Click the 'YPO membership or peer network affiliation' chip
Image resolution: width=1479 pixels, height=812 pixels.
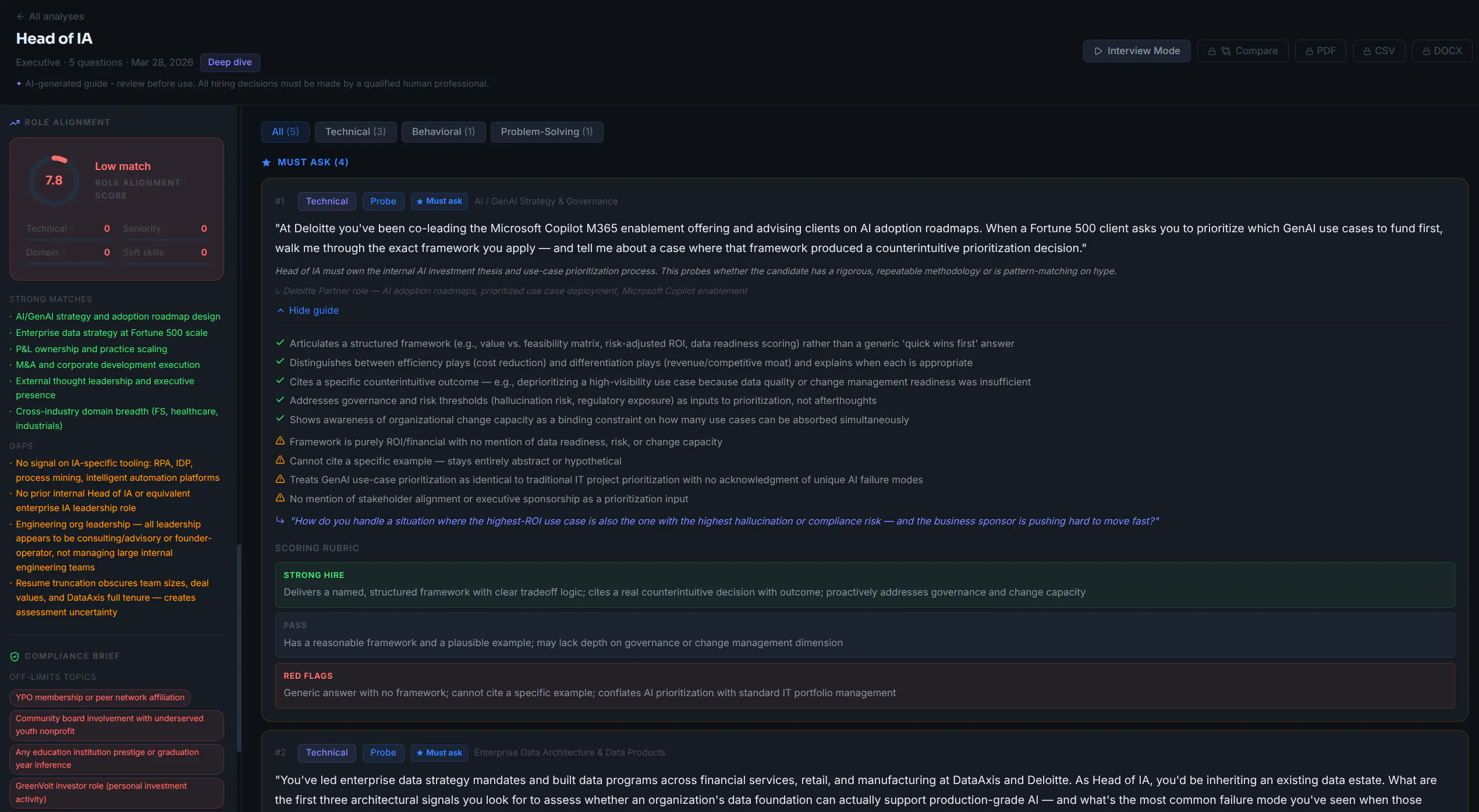point(100,697)
